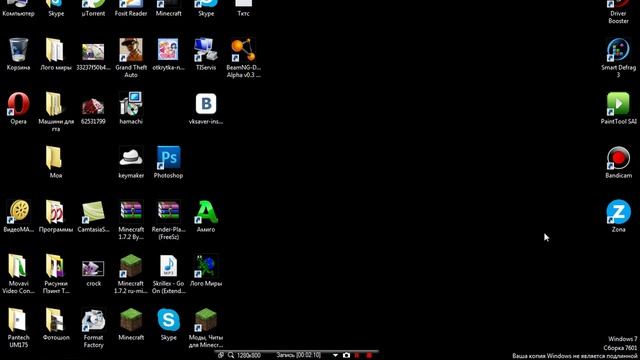Select the TIServis shortcut icon
The image size is (640, 360).
[x=206, y=50]
